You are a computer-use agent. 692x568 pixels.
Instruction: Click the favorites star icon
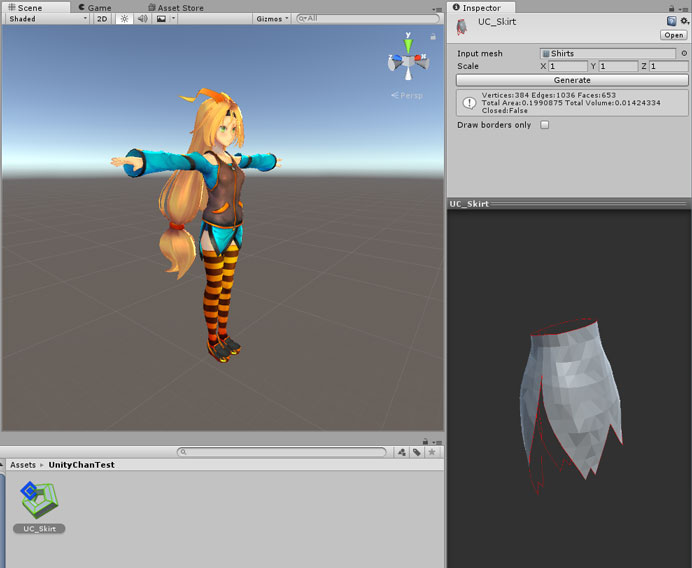(432, 452)
